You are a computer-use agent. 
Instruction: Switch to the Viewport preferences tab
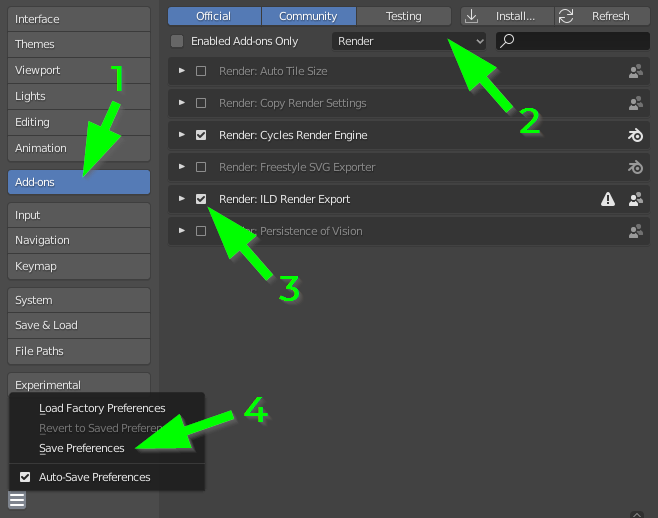(x=79, y=71)
